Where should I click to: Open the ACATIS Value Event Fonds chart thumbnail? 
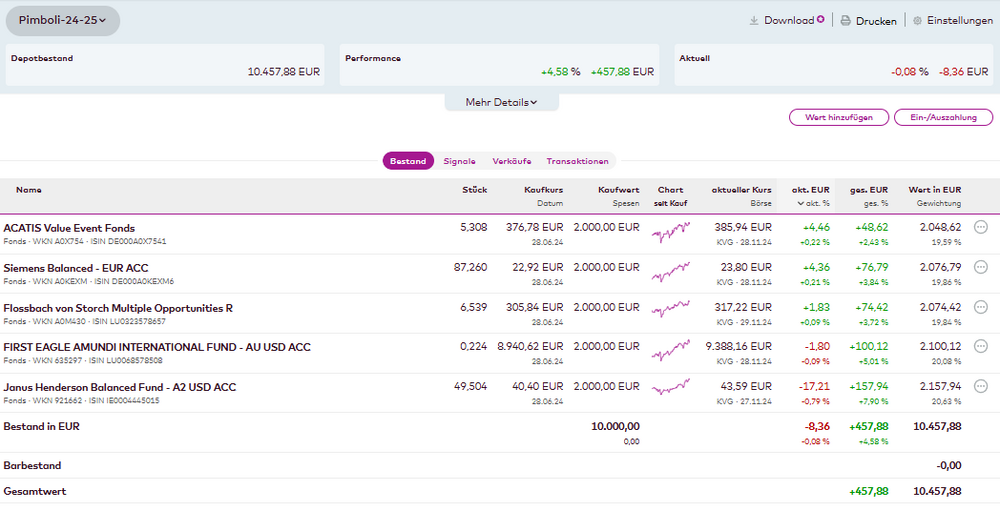[x=670, y=233]
